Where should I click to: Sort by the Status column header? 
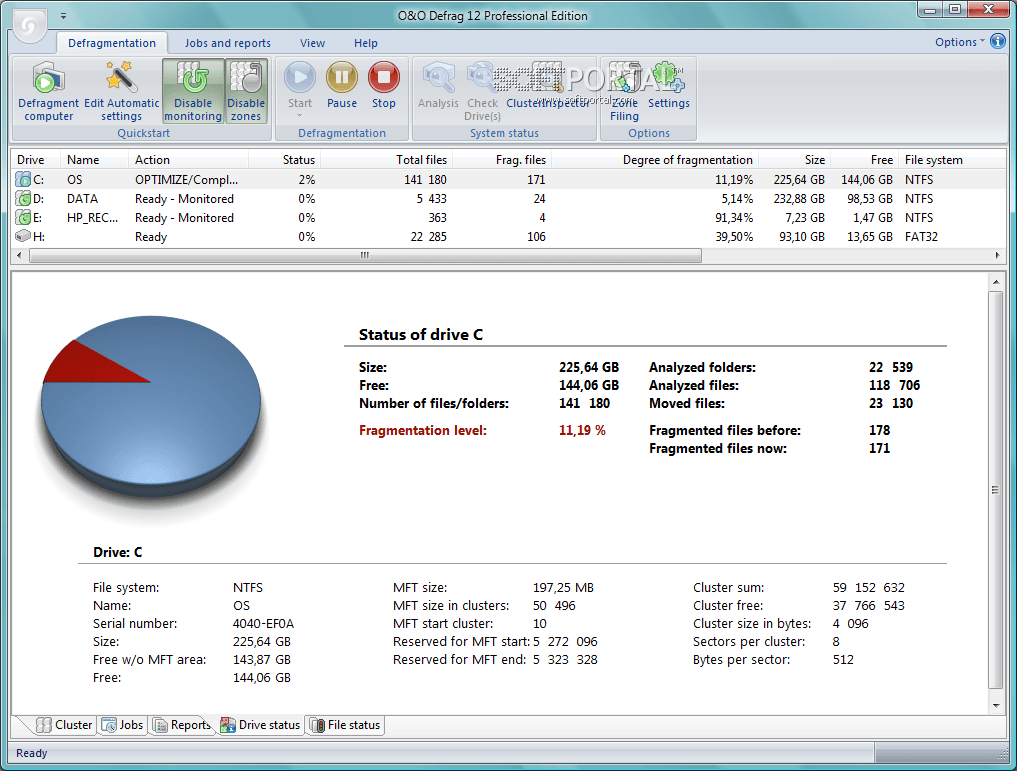[x=284, y=160]
